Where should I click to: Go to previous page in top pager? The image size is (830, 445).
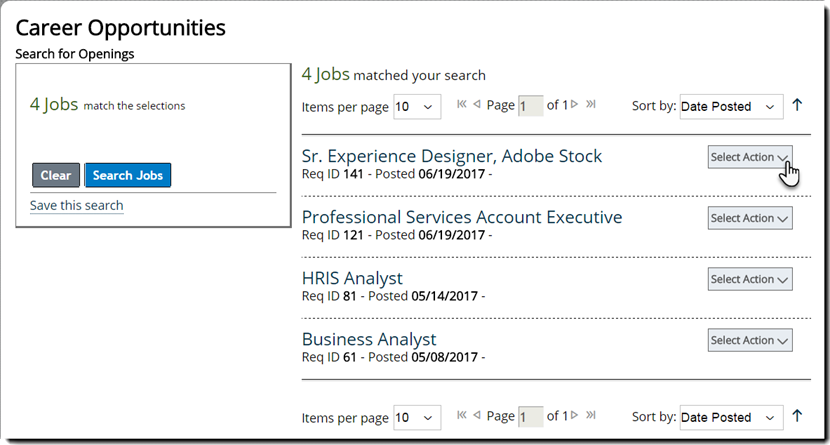click(x=477, y=105)
